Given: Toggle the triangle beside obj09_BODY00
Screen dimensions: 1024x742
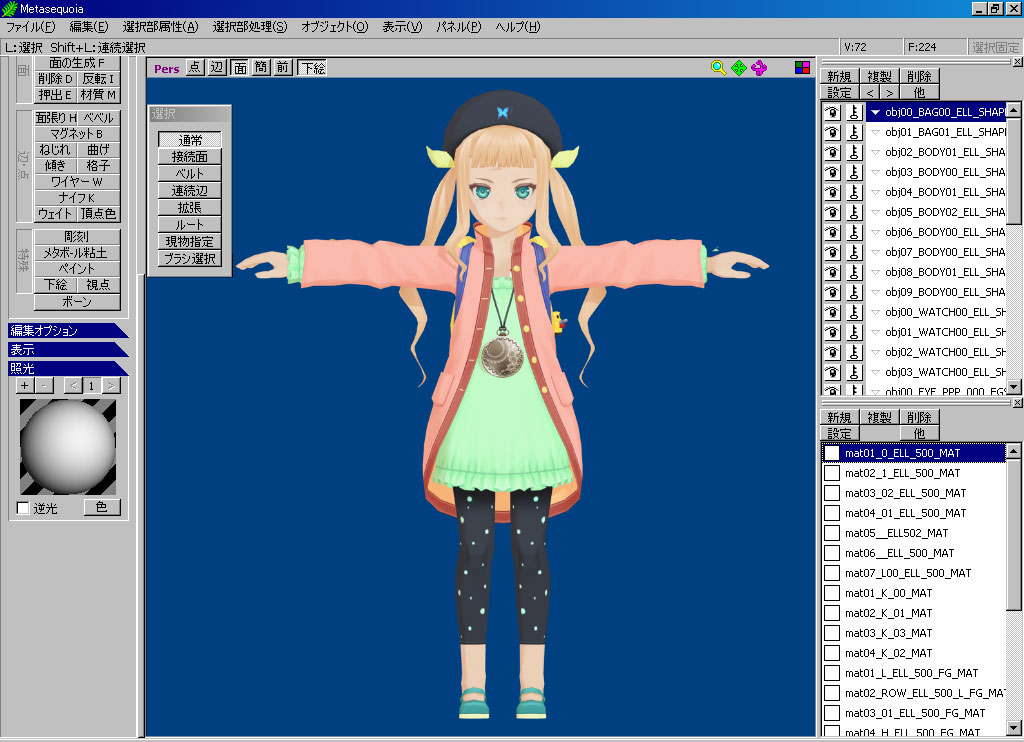Looking at the screenshot, I should [875, 292].
